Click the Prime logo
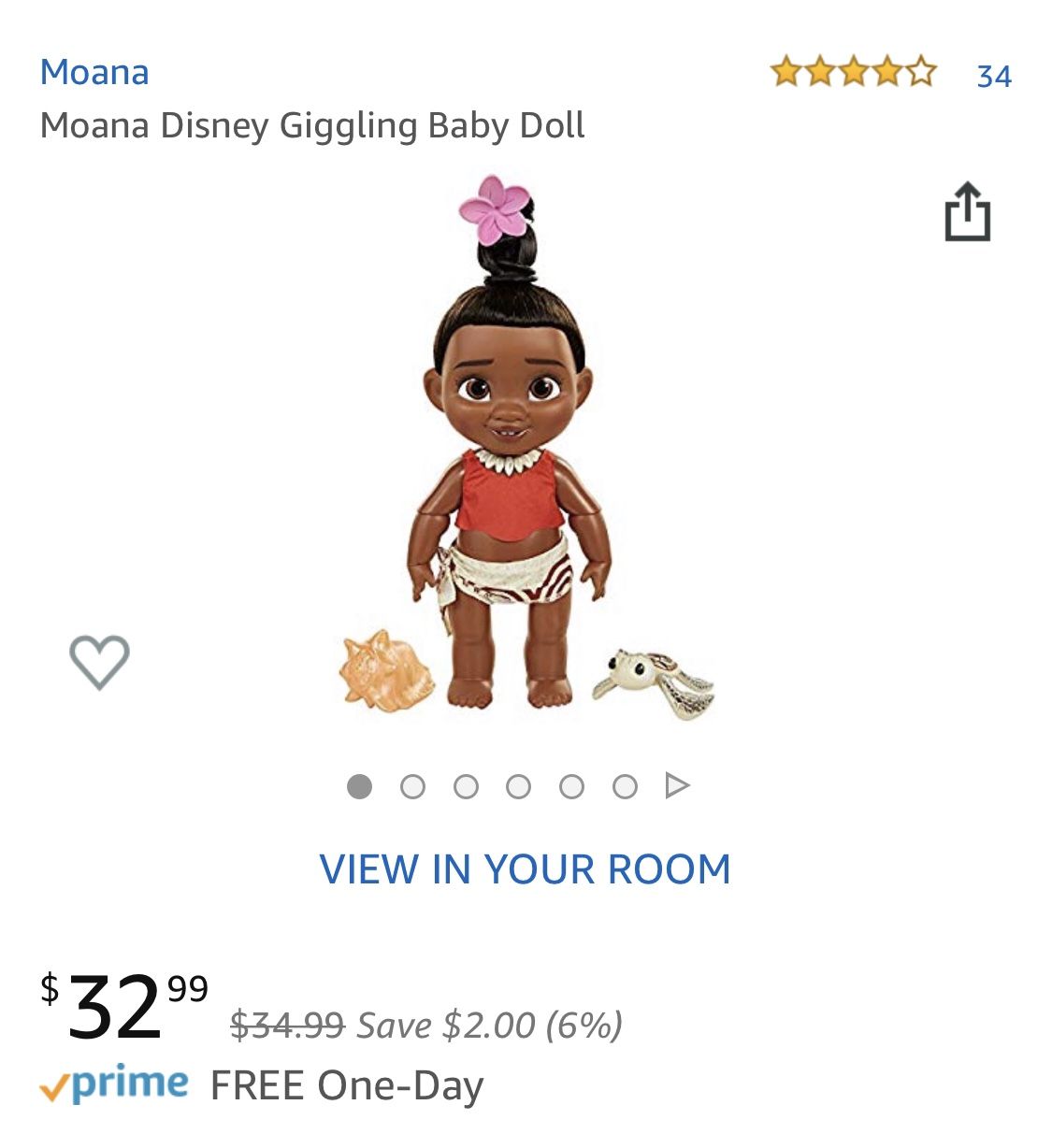Screen dimensions: 1052x1148 [x=114, y=1084]
